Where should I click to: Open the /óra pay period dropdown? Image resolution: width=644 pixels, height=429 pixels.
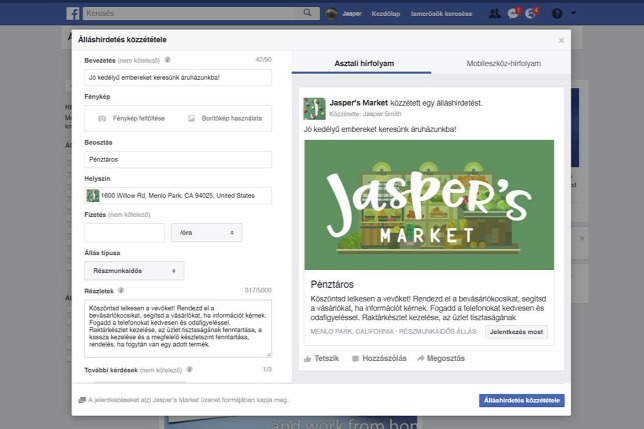tap(207, 232)
